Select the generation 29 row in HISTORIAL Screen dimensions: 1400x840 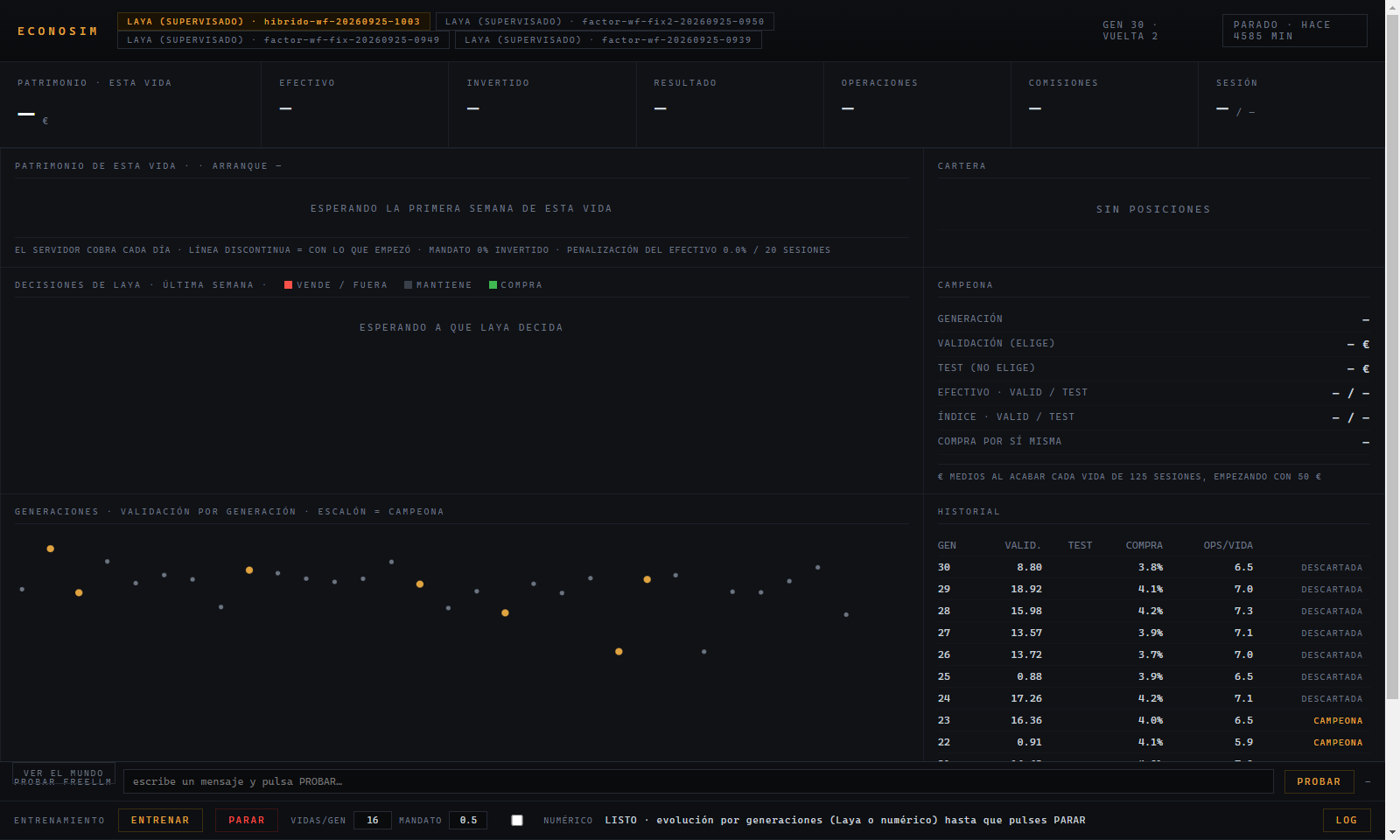pos(1153,590)
